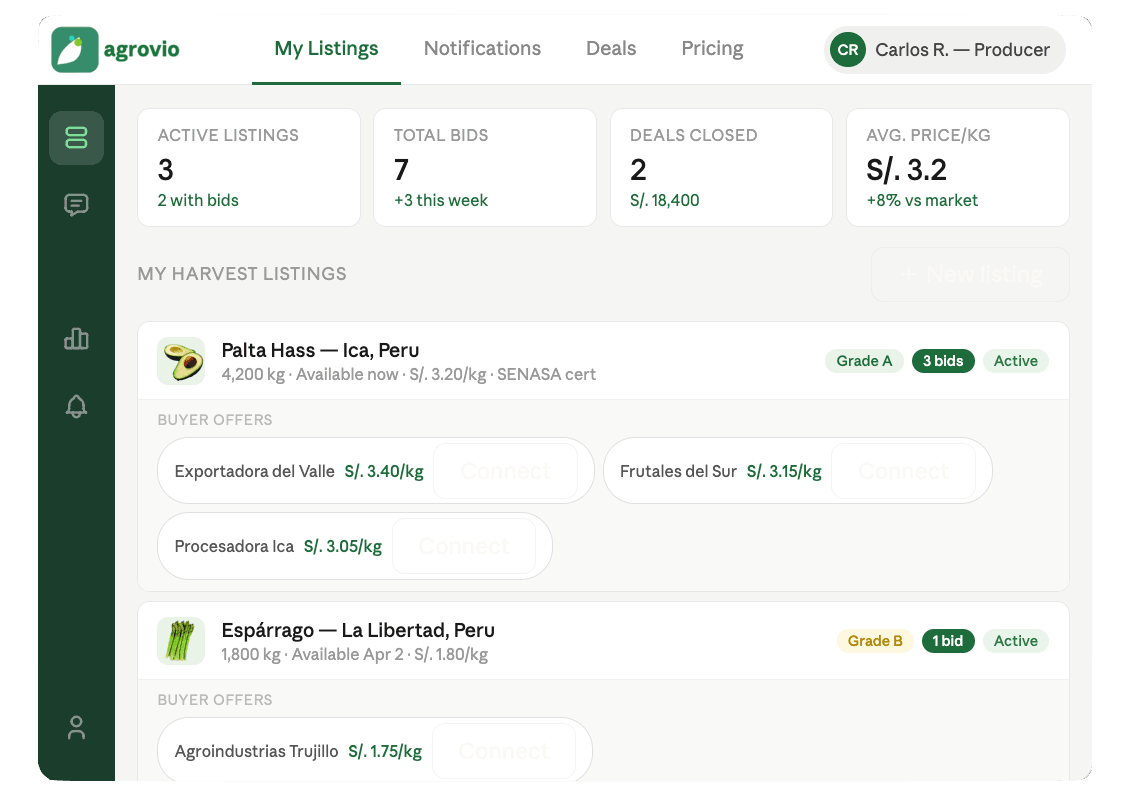Open the messages chat icon in sidebar
1128x804 pixels.
76,205
